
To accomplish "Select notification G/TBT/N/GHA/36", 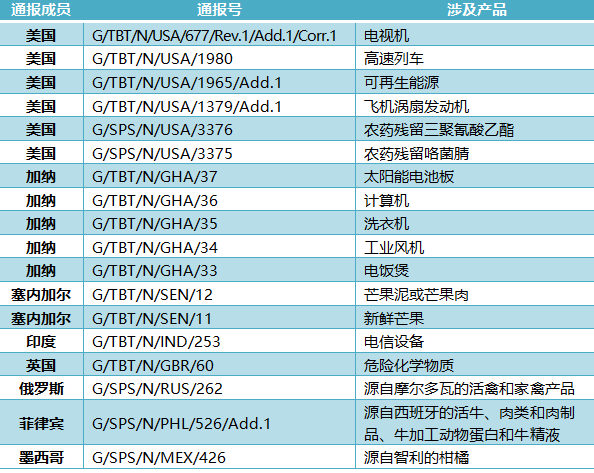I will pos(219,200).
